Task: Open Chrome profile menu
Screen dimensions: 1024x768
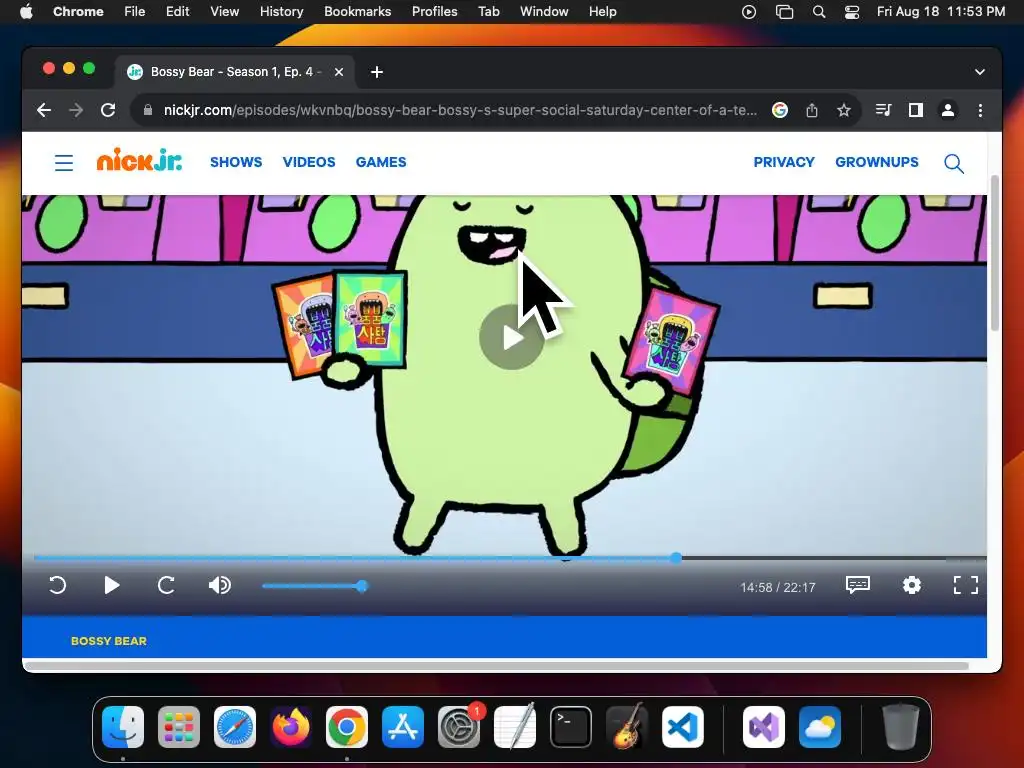Action: 948,110
